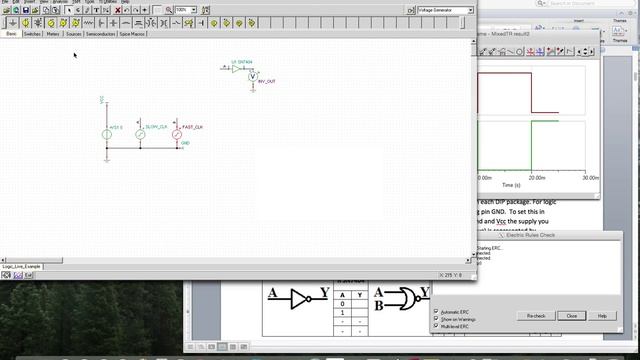Open the Voltage Generator combo box
Viewport: 640px width, 360px height.
click(x=445, y=10)
